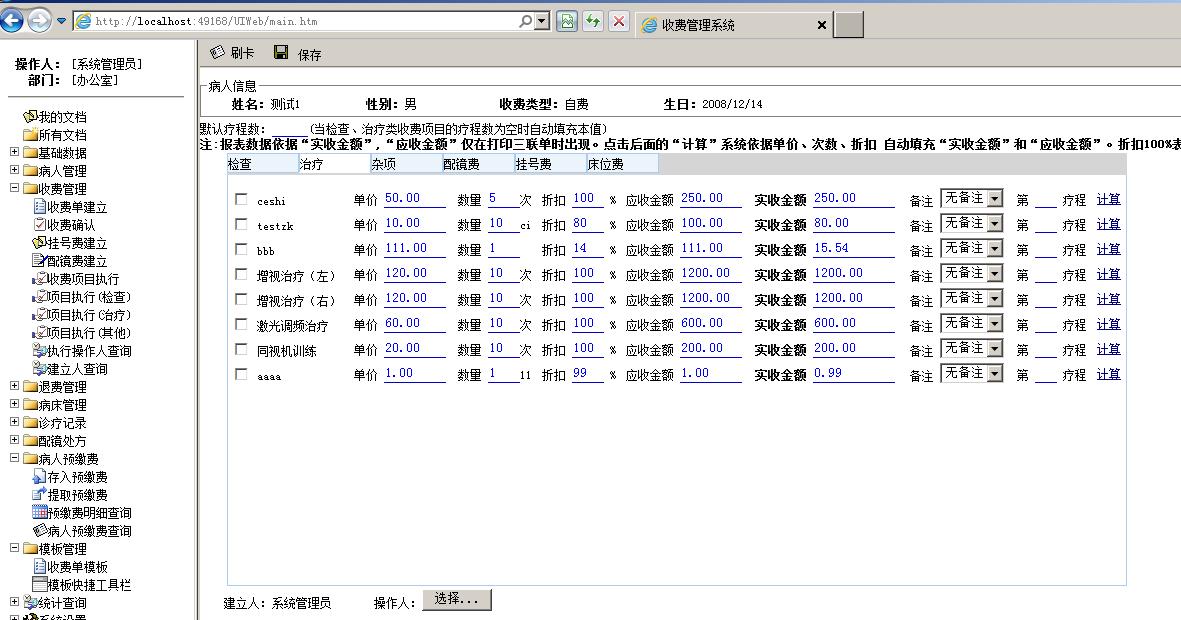Click 折扣 field showing 99
1181x620 pixels.
point(587,374)
